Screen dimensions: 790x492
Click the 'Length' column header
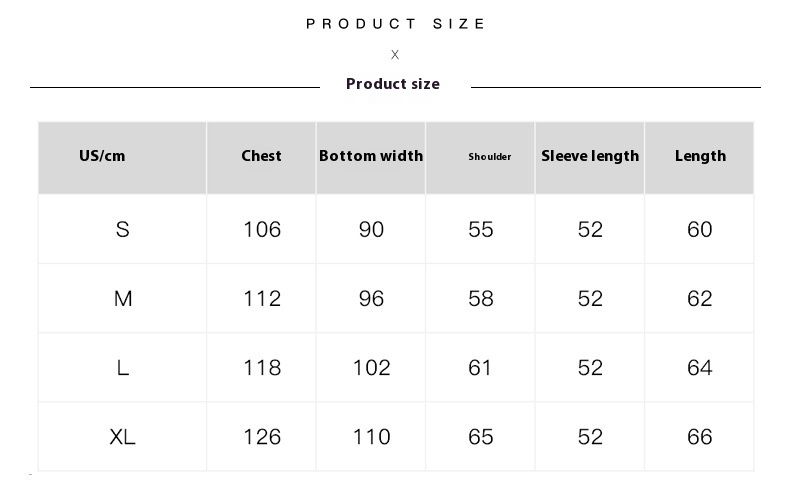700,156
